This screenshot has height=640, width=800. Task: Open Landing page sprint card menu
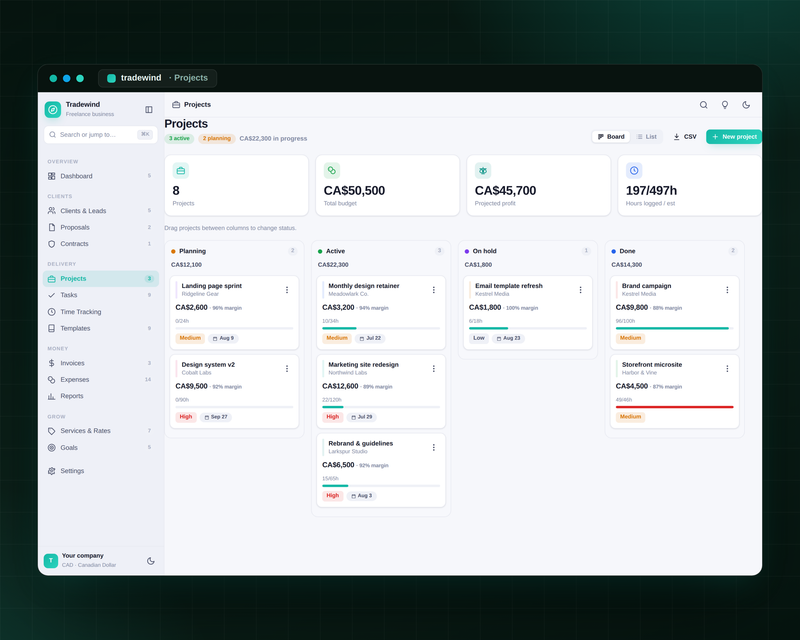click(x=287, y=290)
